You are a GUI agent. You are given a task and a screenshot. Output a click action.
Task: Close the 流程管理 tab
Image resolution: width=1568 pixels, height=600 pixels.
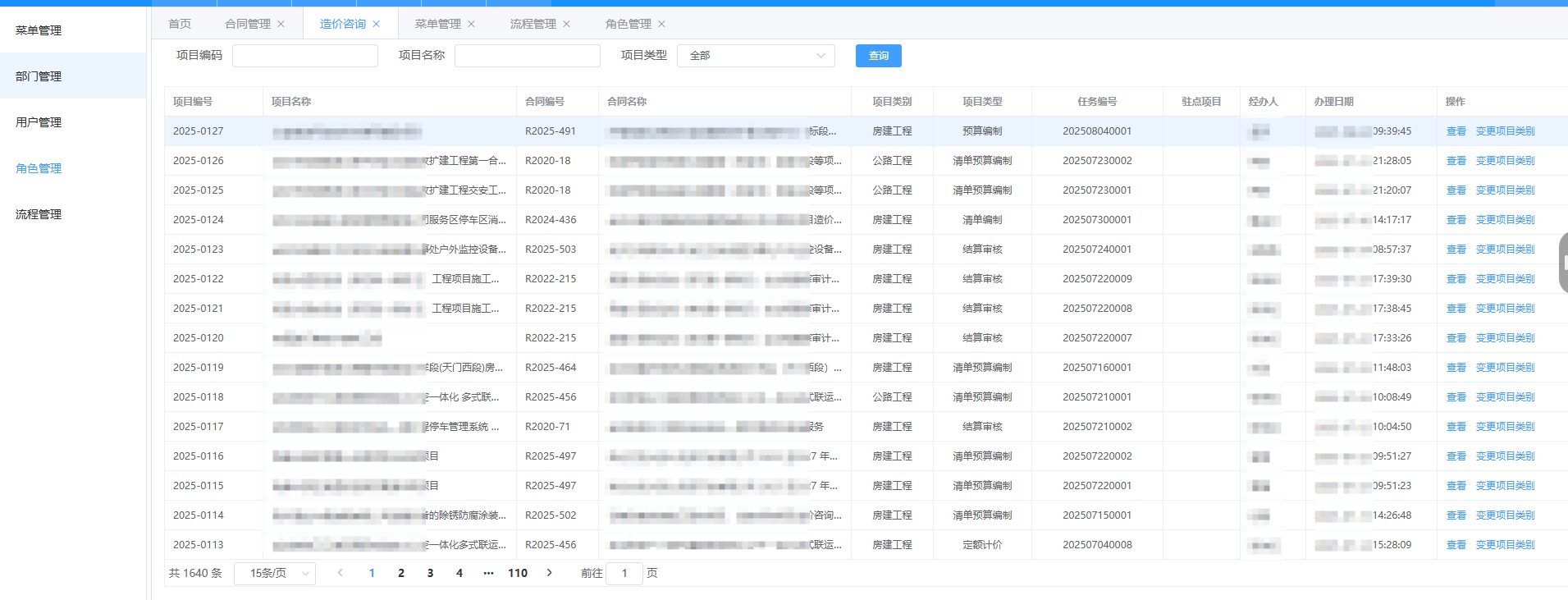pyautogui.click(x=566, y=24)
